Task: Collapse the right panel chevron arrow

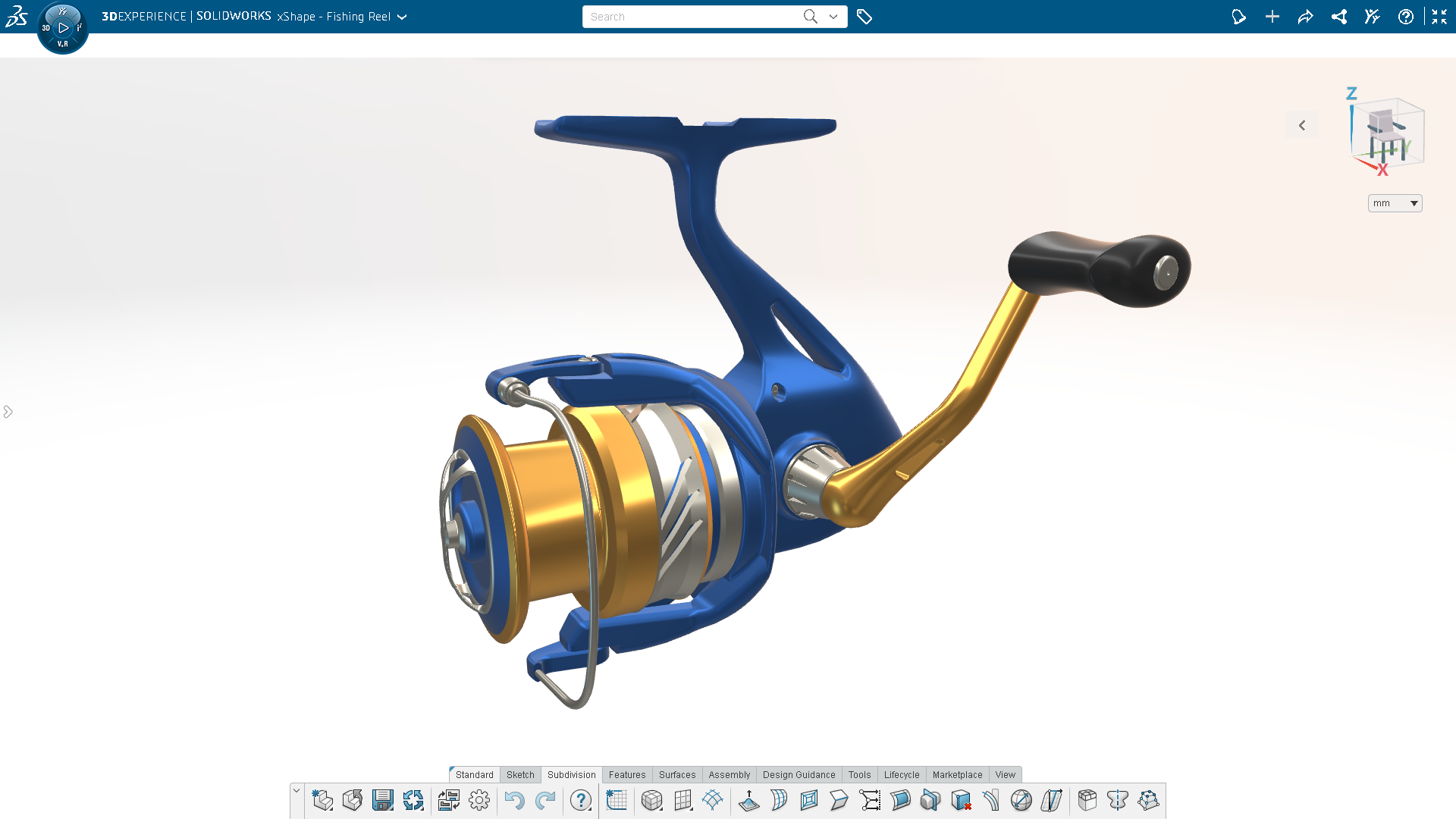Action: [1302, 126]
